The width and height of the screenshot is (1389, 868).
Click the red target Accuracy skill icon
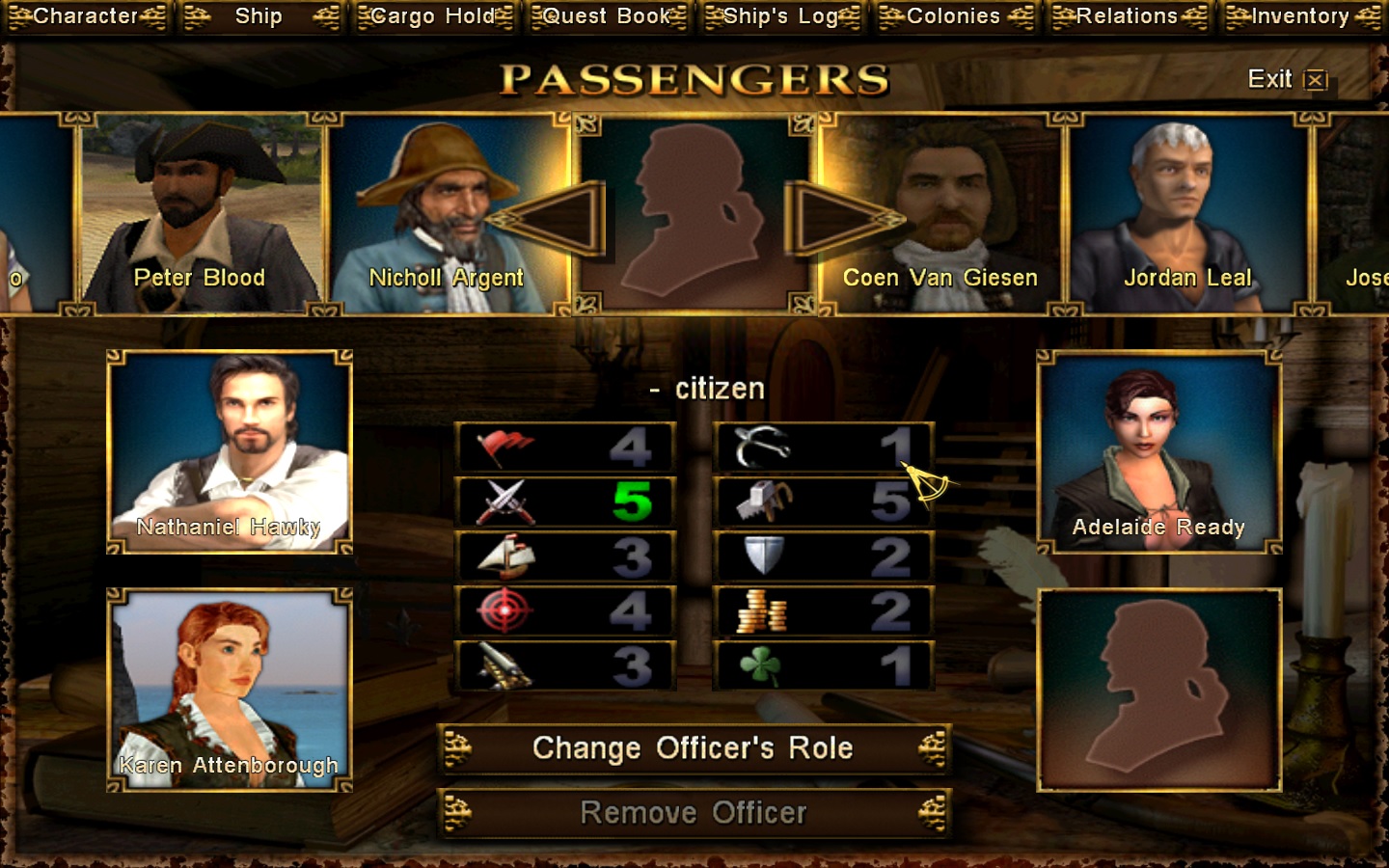click(504, 610)
